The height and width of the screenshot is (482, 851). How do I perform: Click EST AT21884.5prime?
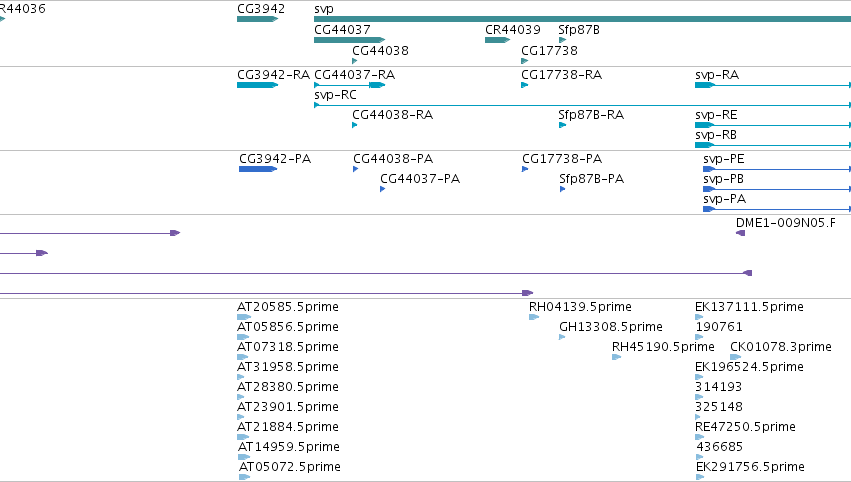(288, 428)
